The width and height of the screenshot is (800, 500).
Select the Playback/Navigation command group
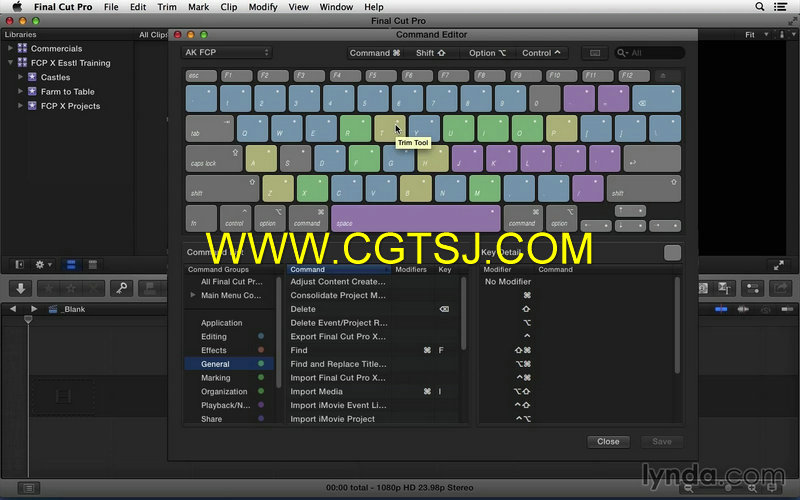pos(229,405)
